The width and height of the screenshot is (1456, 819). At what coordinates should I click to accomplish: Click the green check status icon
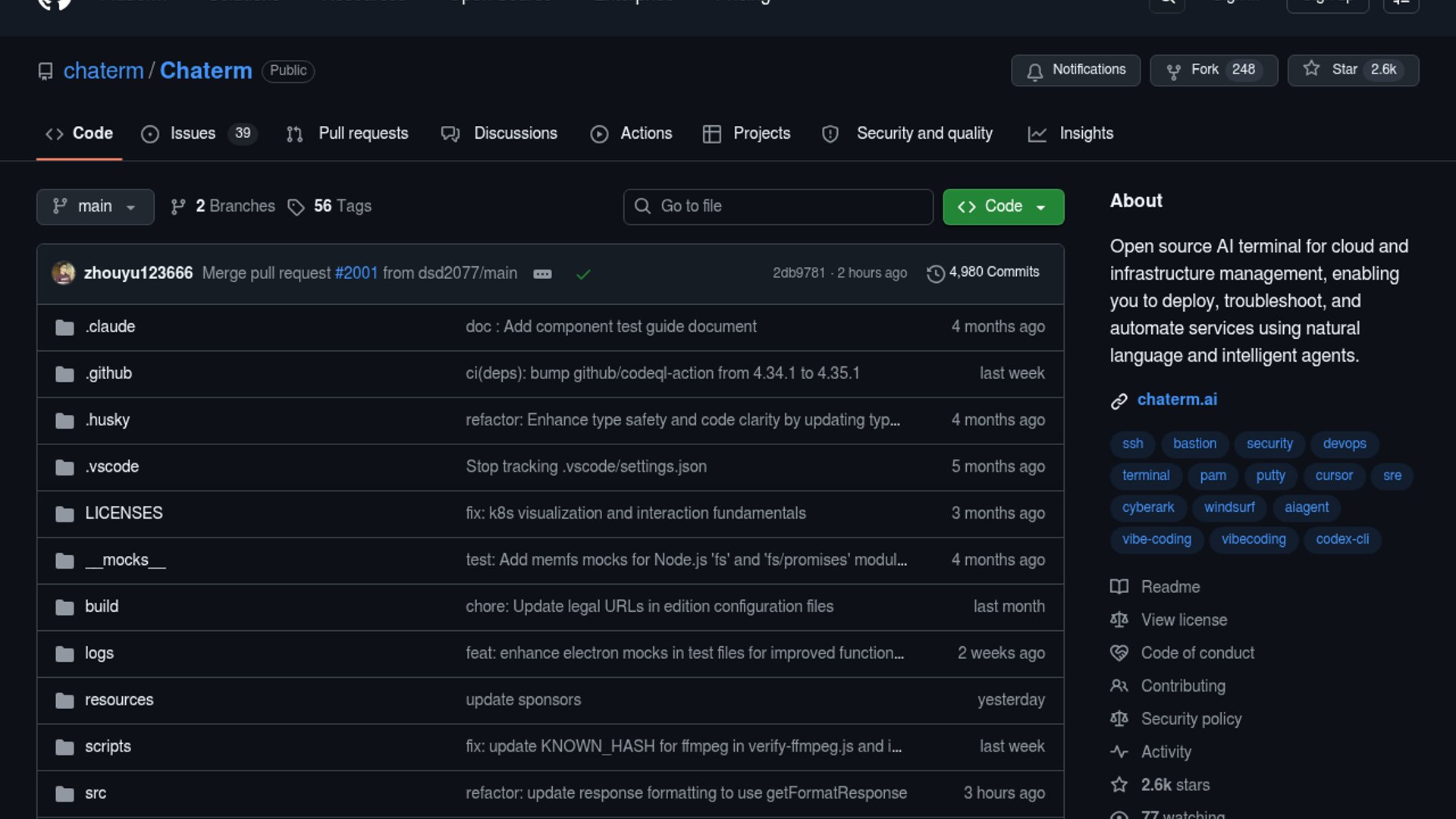tap(583, 274)
